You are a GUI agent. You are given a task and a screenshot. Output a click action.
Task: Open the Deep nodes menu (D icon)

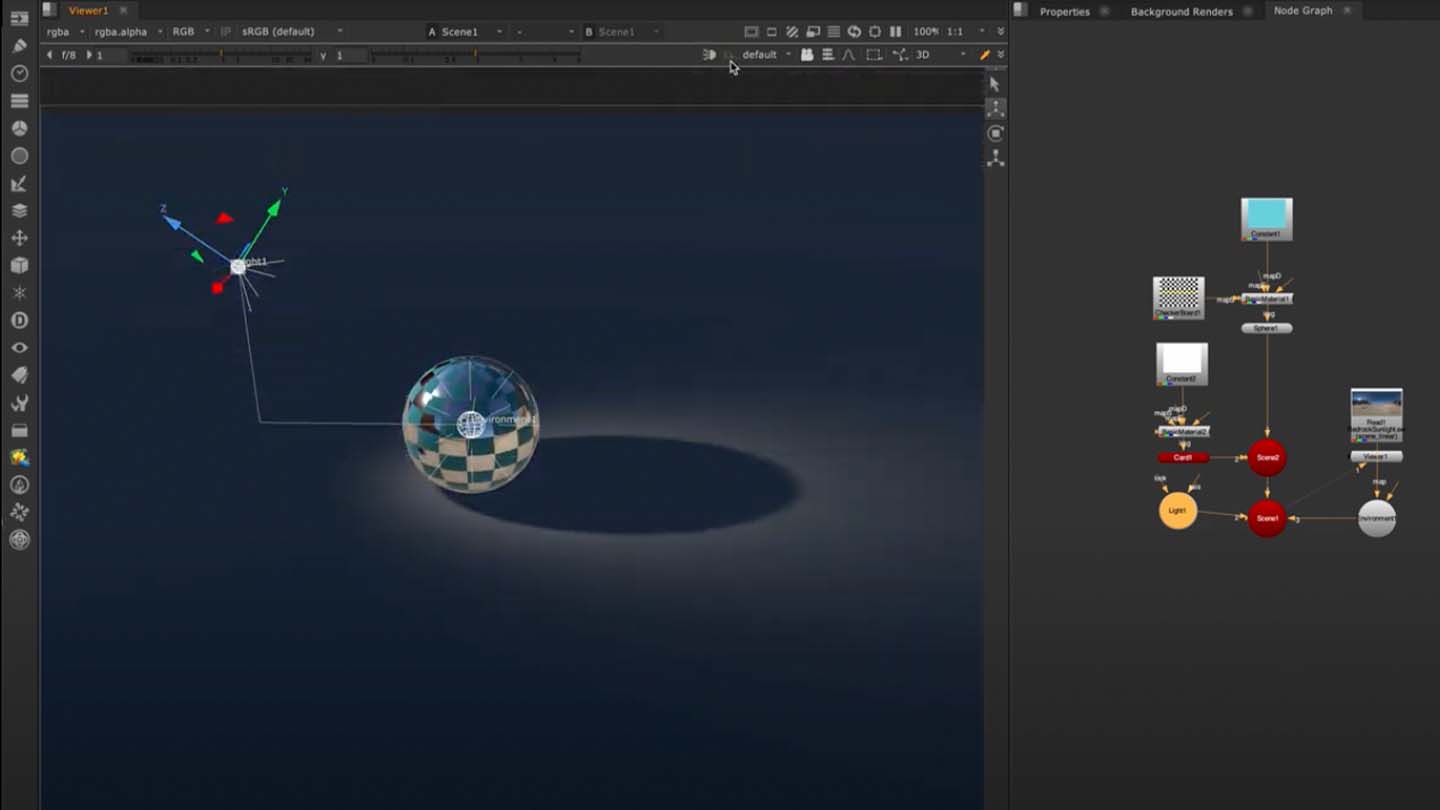(19, 321)
